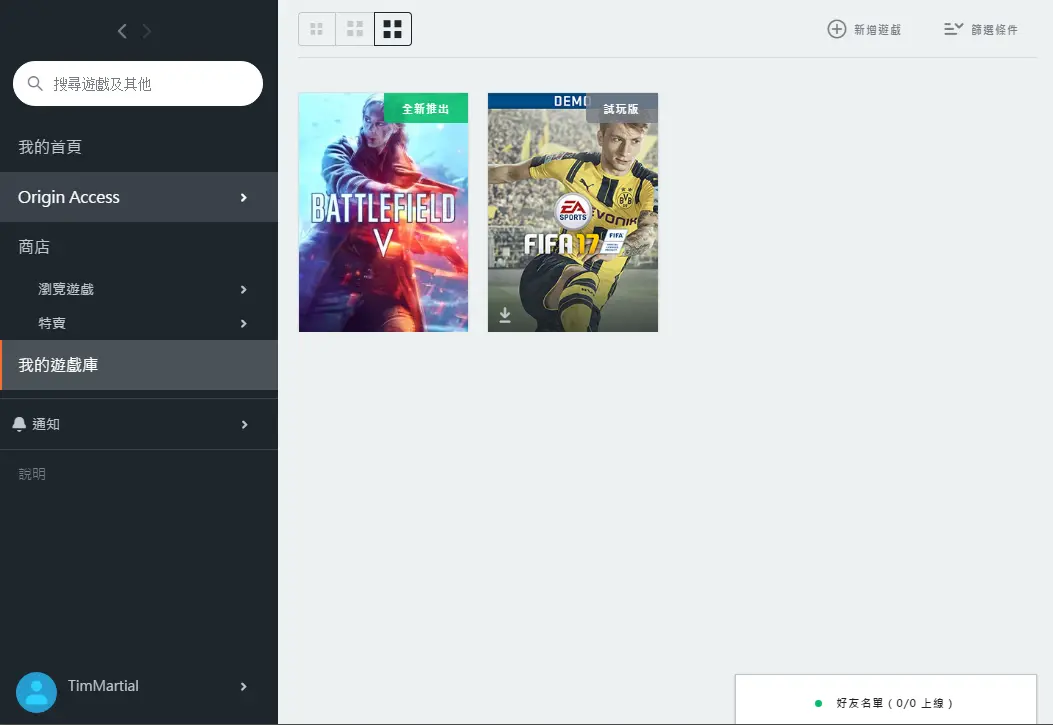Click the 通知 bell icon
1053x725 pixels.
19,424
